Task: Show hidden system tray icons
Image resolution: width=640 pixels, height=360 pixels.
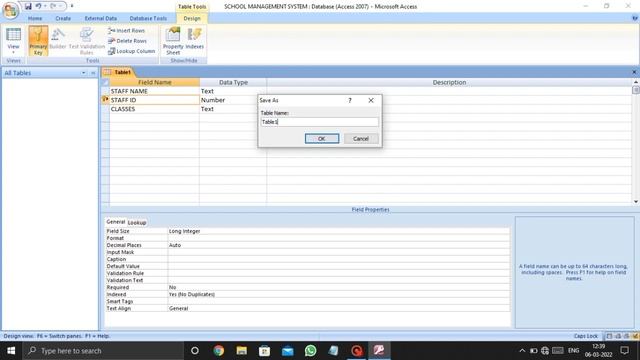Action: tap(522, 351)
